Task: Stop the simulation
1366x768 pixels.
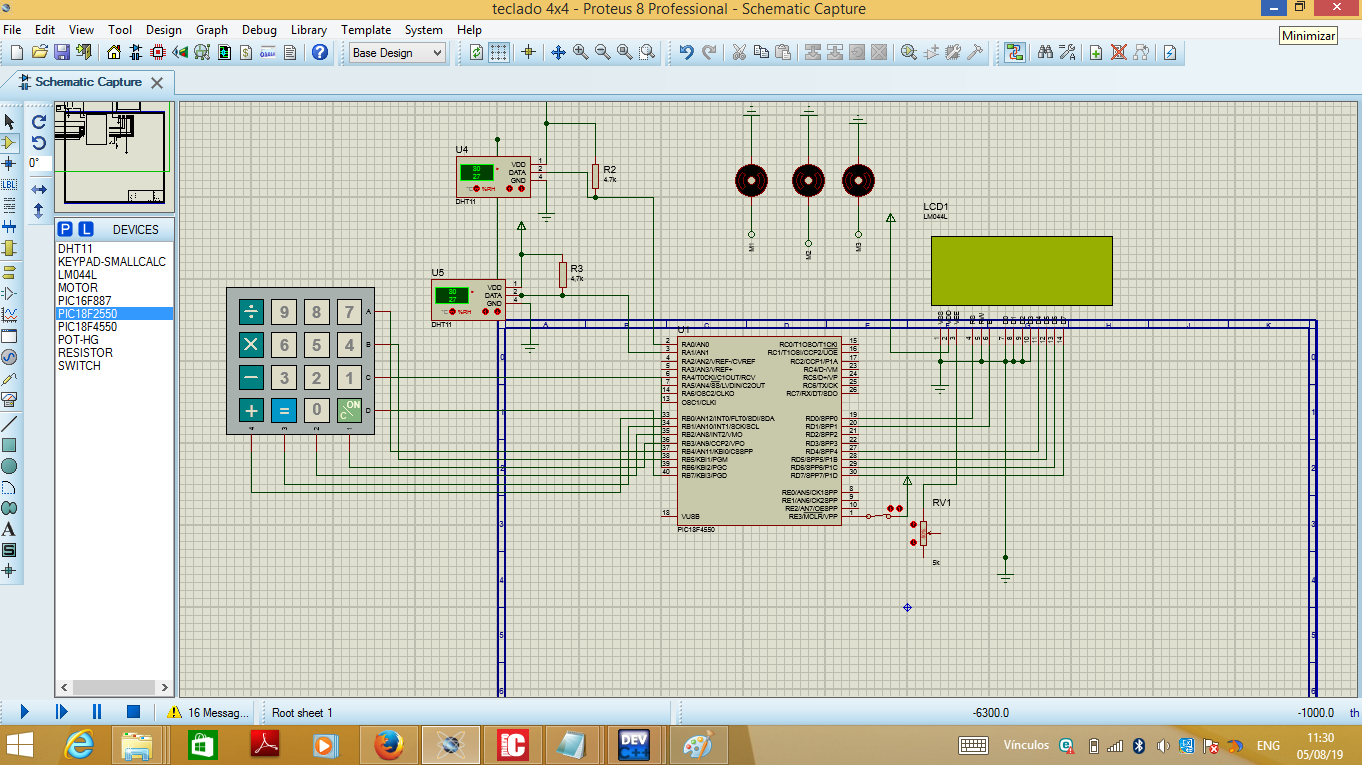Action: [133, 712]
